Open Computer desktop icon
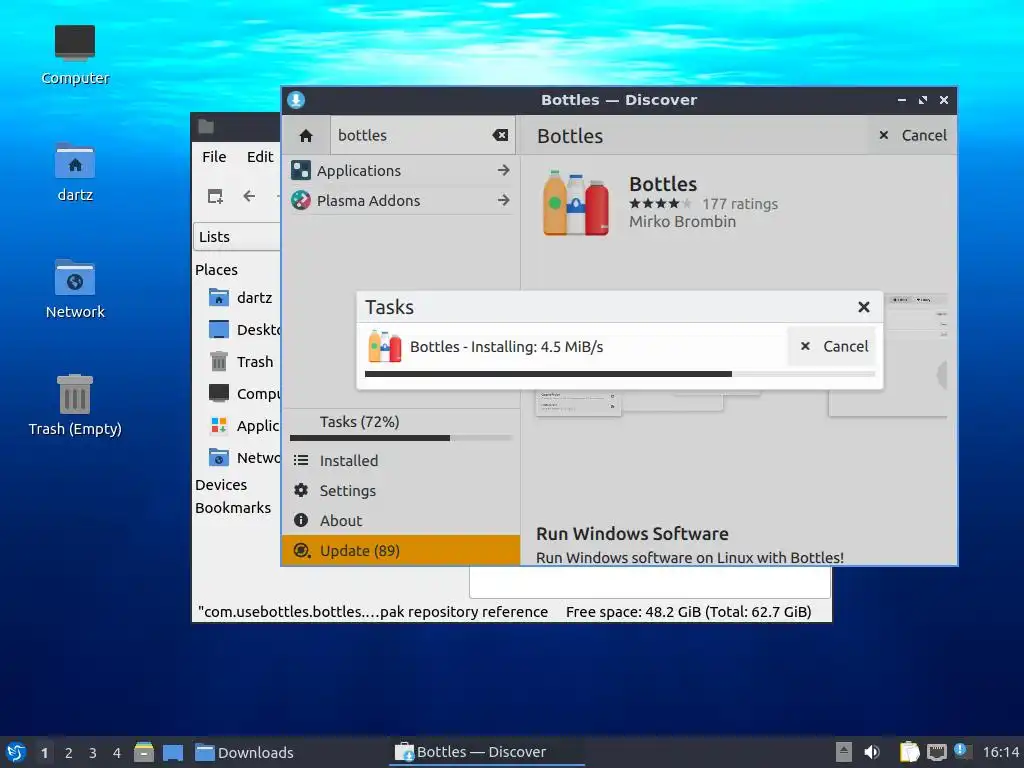This screenshot has height=768, width=1024. 75,55
